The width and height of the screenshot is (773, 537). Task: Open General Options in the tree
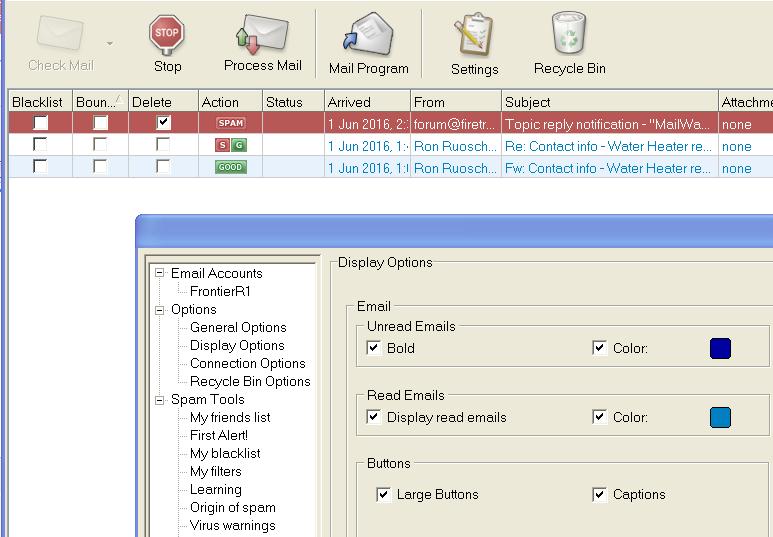click(x=238, y=327)
